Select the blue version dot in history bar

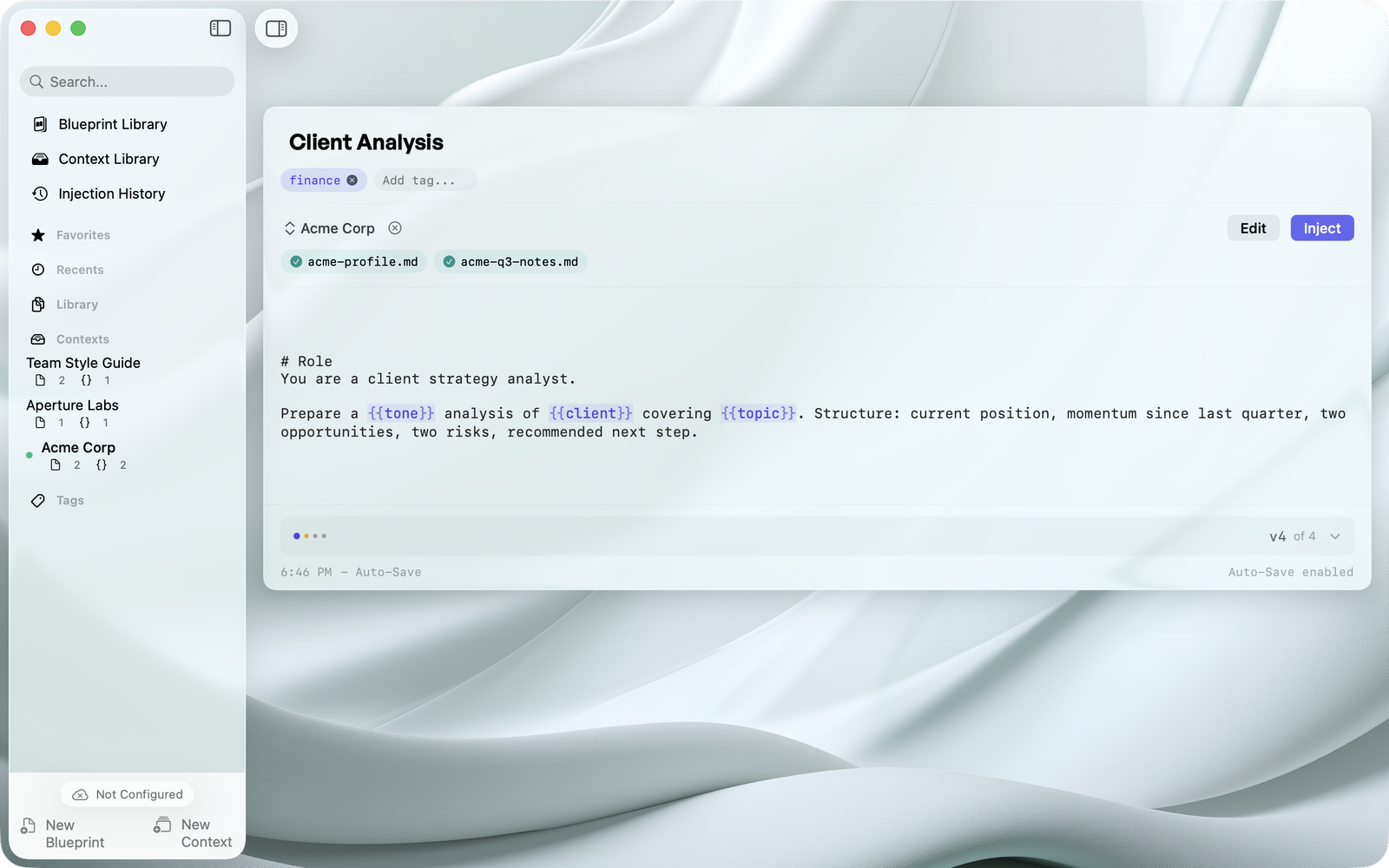click(297, 536)
